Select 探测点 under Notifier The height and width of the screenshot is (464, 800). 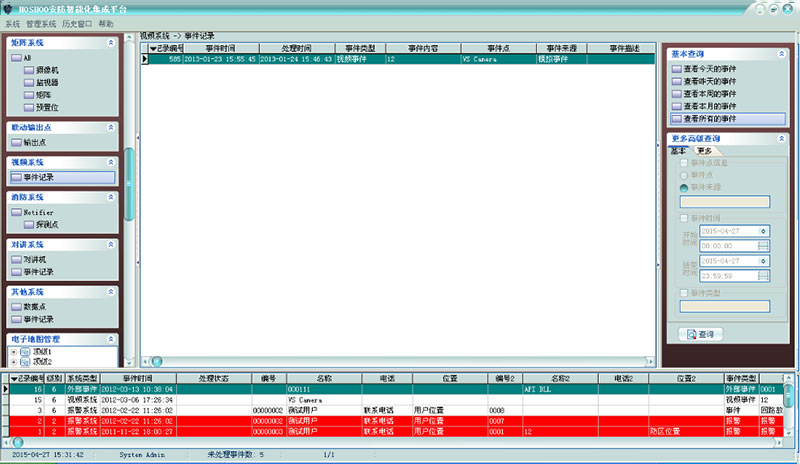pos(46,224)
